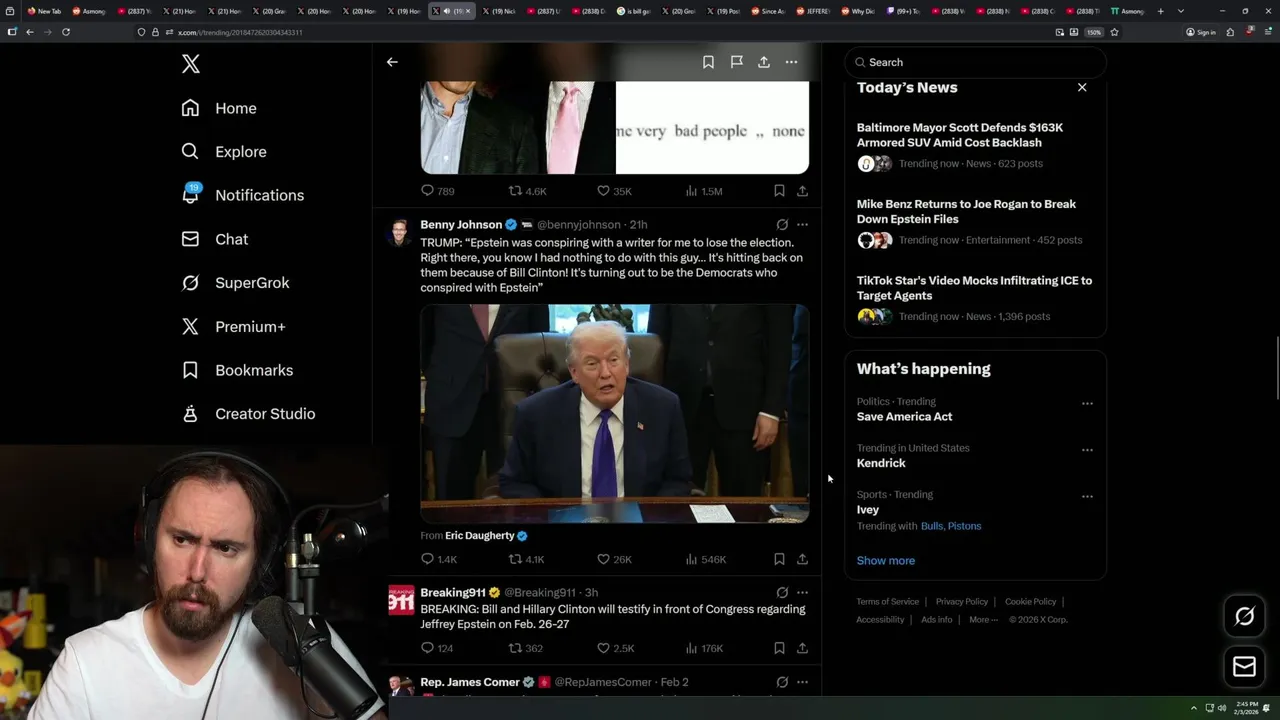Click the Chat envelope icon in the sidebar
Viewport: 1280px width, 720px height.
pyautogui.click(x=190, y=239)
